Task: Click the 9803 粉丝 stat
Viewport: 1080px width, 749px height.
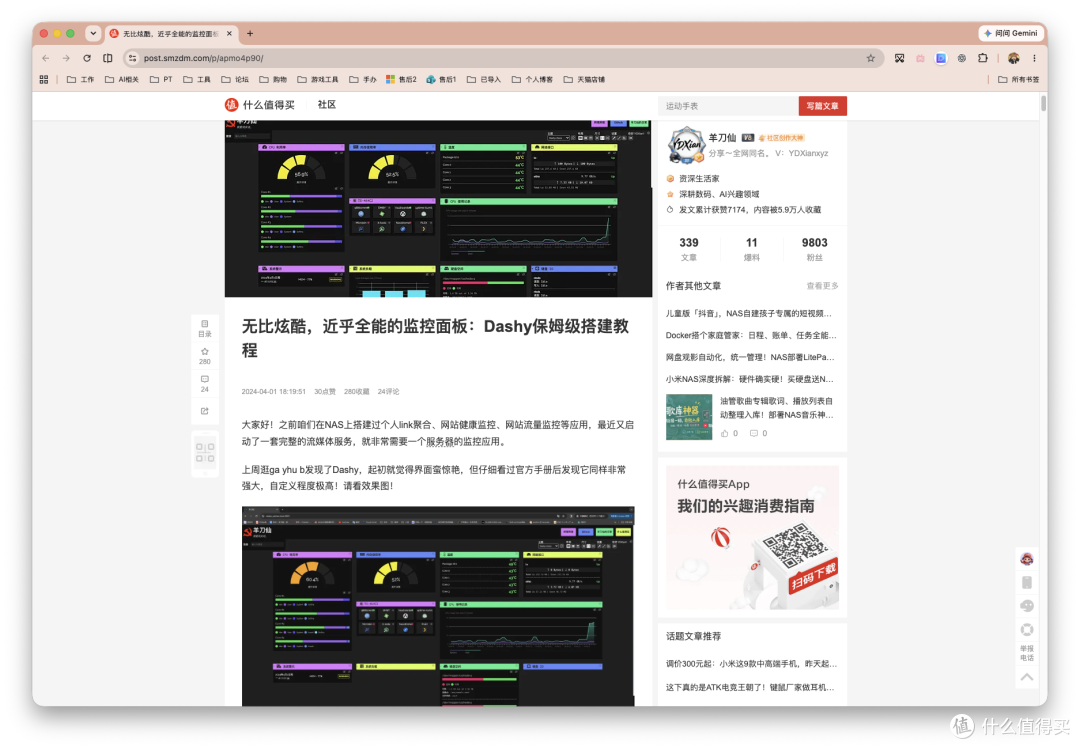Action: (814, 249)
